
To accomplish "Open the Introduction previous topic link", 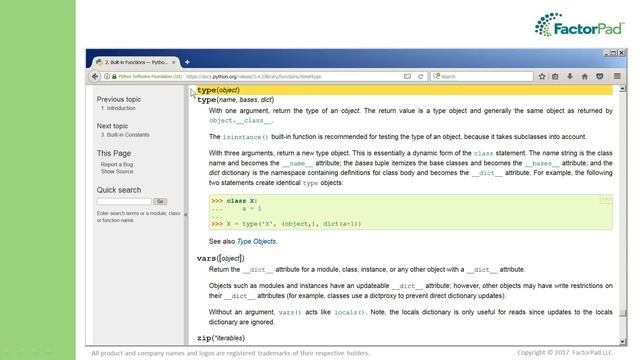I will pyautogui.click(x=118, y=108).
